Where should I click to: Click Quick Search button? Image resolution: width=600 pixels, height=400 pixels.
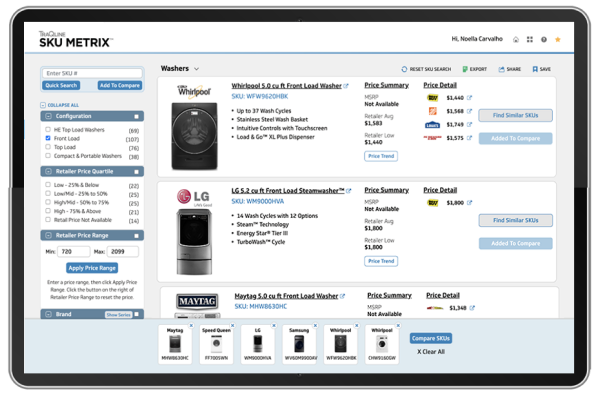[61, 85]
